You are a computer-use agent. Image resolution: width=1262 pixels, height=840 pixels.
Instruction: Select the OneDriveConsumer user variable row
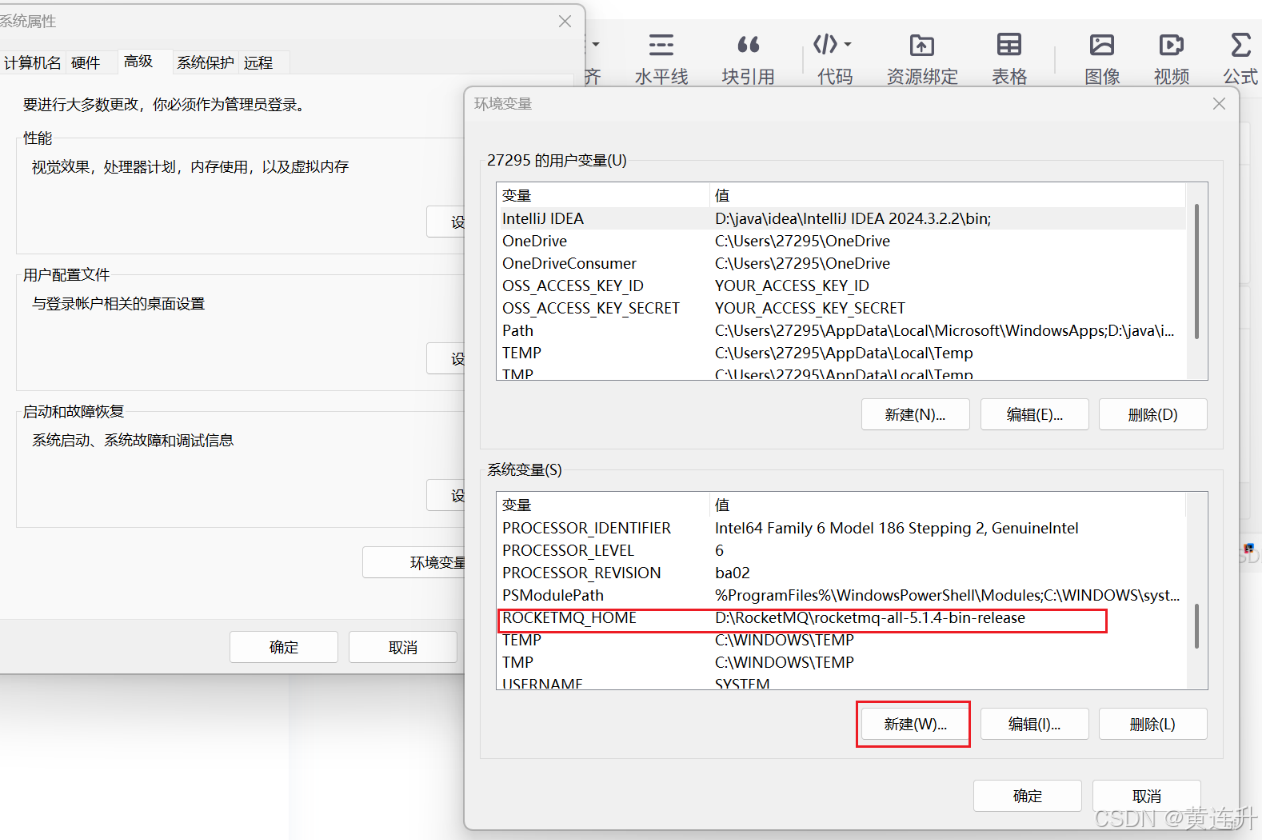click(x=842, y=263)
